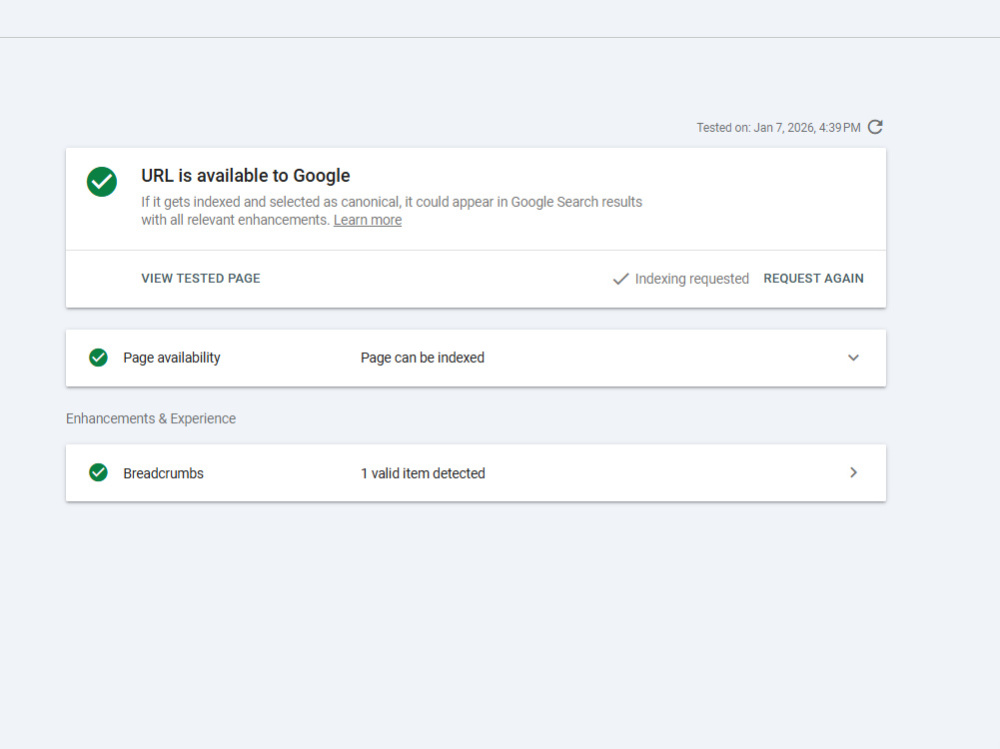
Task: Click the Breadcrumbs label
Action: click(163, 473)
